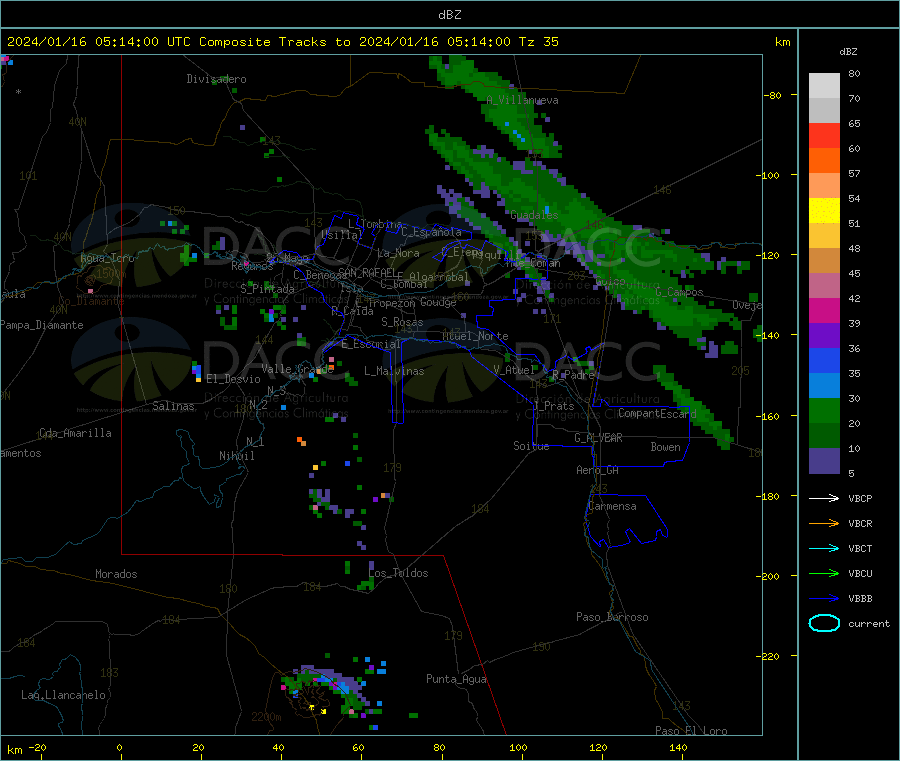The height and width of the screenshot is (761, 900).
Task: Click the Agua_Toro place label
Action: 107,258
